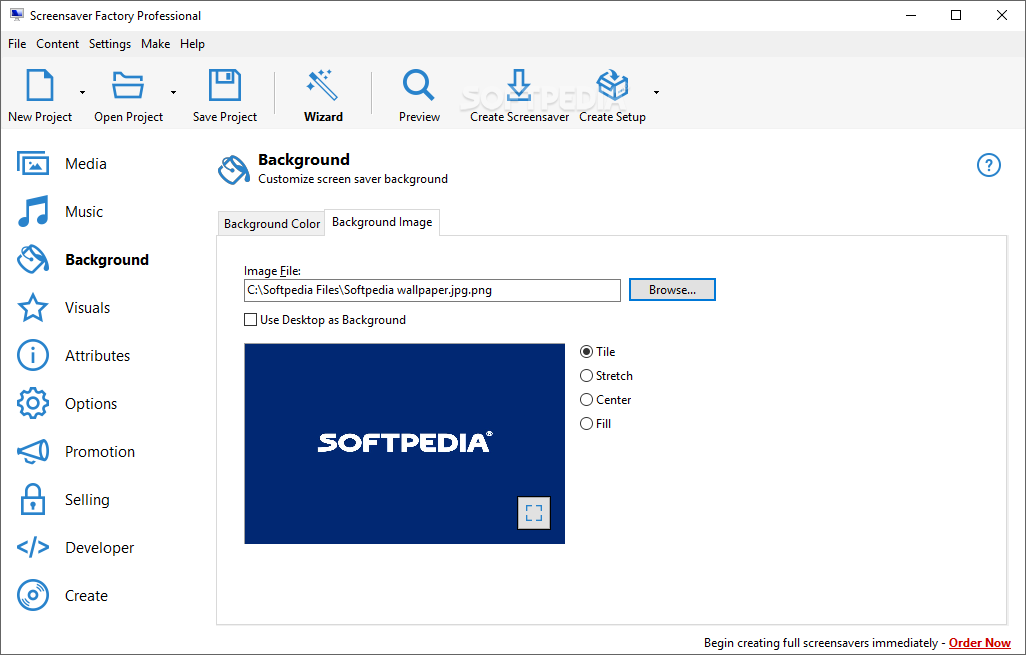This screenshot has width=1026, height=655.
Task: Select the Stretch radio option
Action: pos(586,376)
